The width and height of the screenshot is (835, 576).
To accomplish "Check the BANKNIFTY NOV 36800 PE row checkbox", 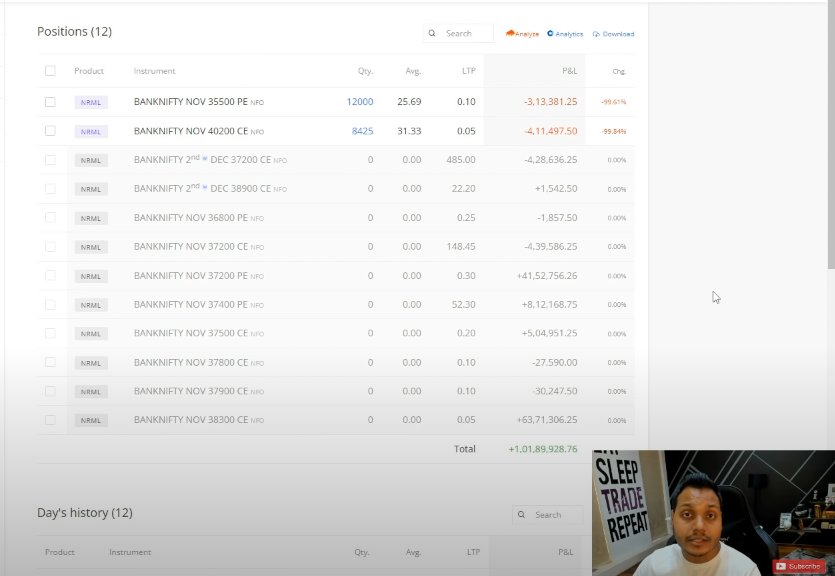I will pos(50,217).
